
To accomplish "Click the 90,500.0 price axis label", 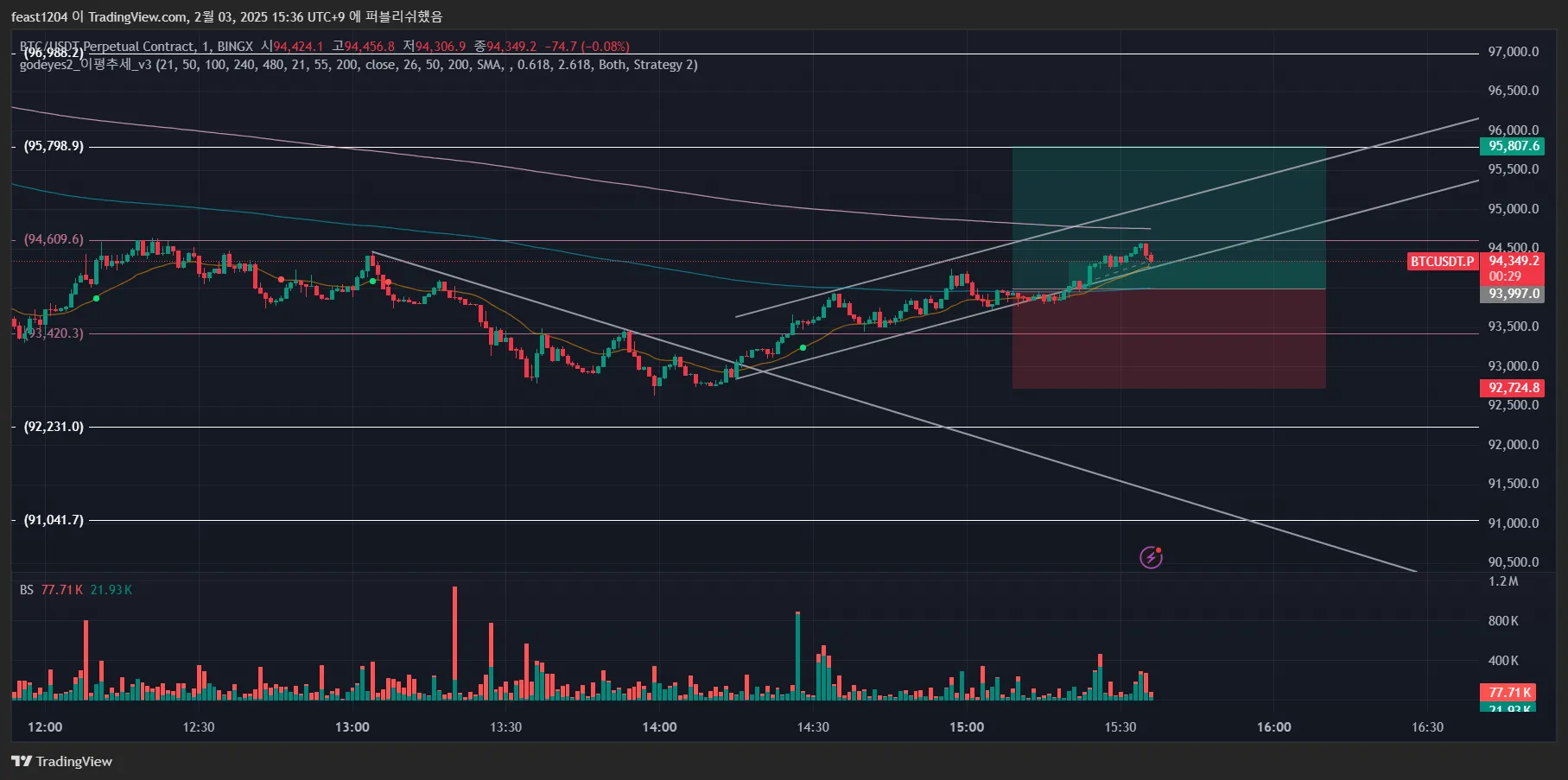I will [1513, 562].
